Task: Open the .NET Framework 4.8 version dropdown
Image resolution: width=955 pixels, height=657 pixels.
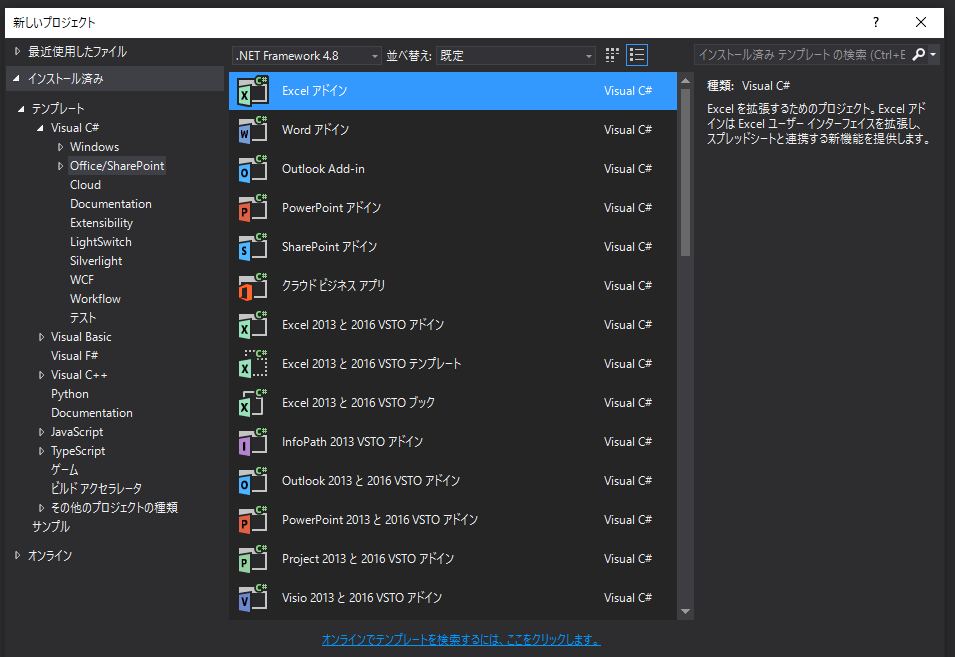Action: click(307, 56)
